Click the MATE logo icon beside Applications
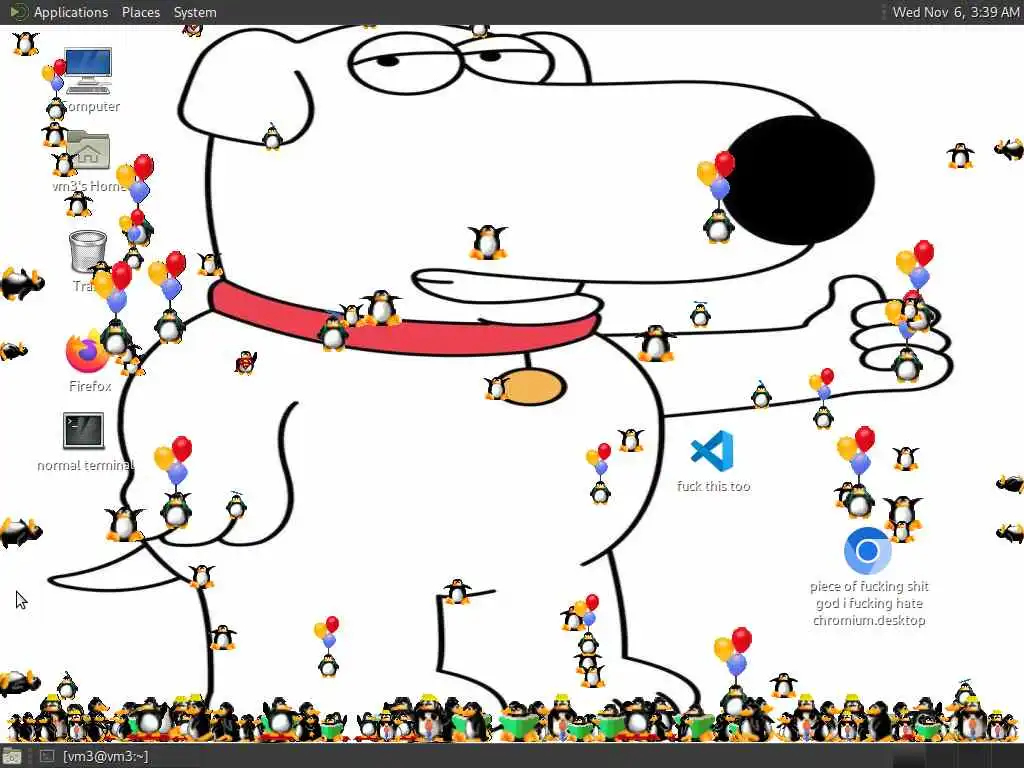Image resolution: width=1024 pixels, height=768 pixels. coord(18,12)
